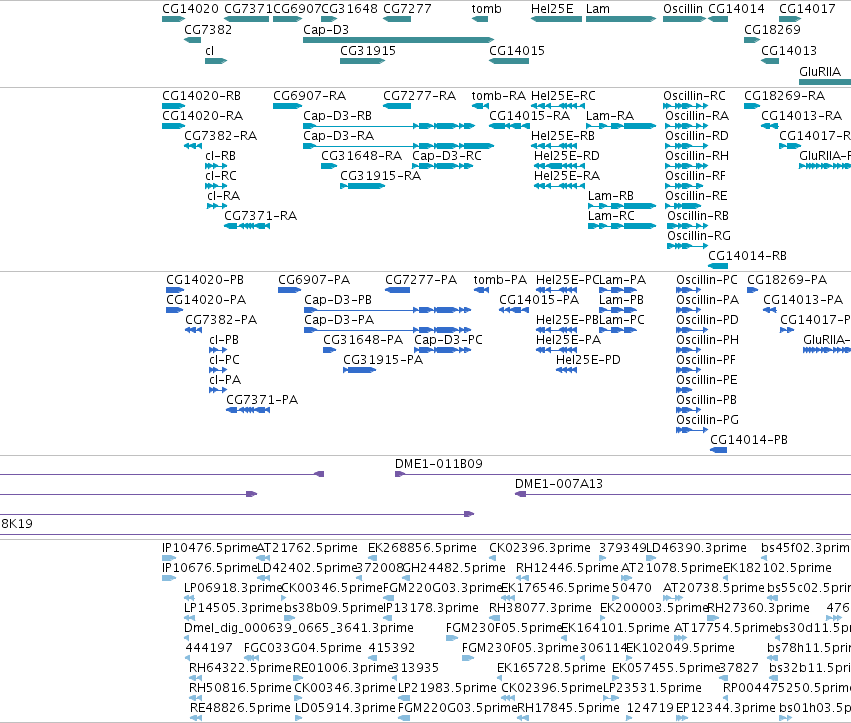Screen dimensions: 851x723
Task: Click the cl-RC transcript label
Action: (x=221, y=176)
